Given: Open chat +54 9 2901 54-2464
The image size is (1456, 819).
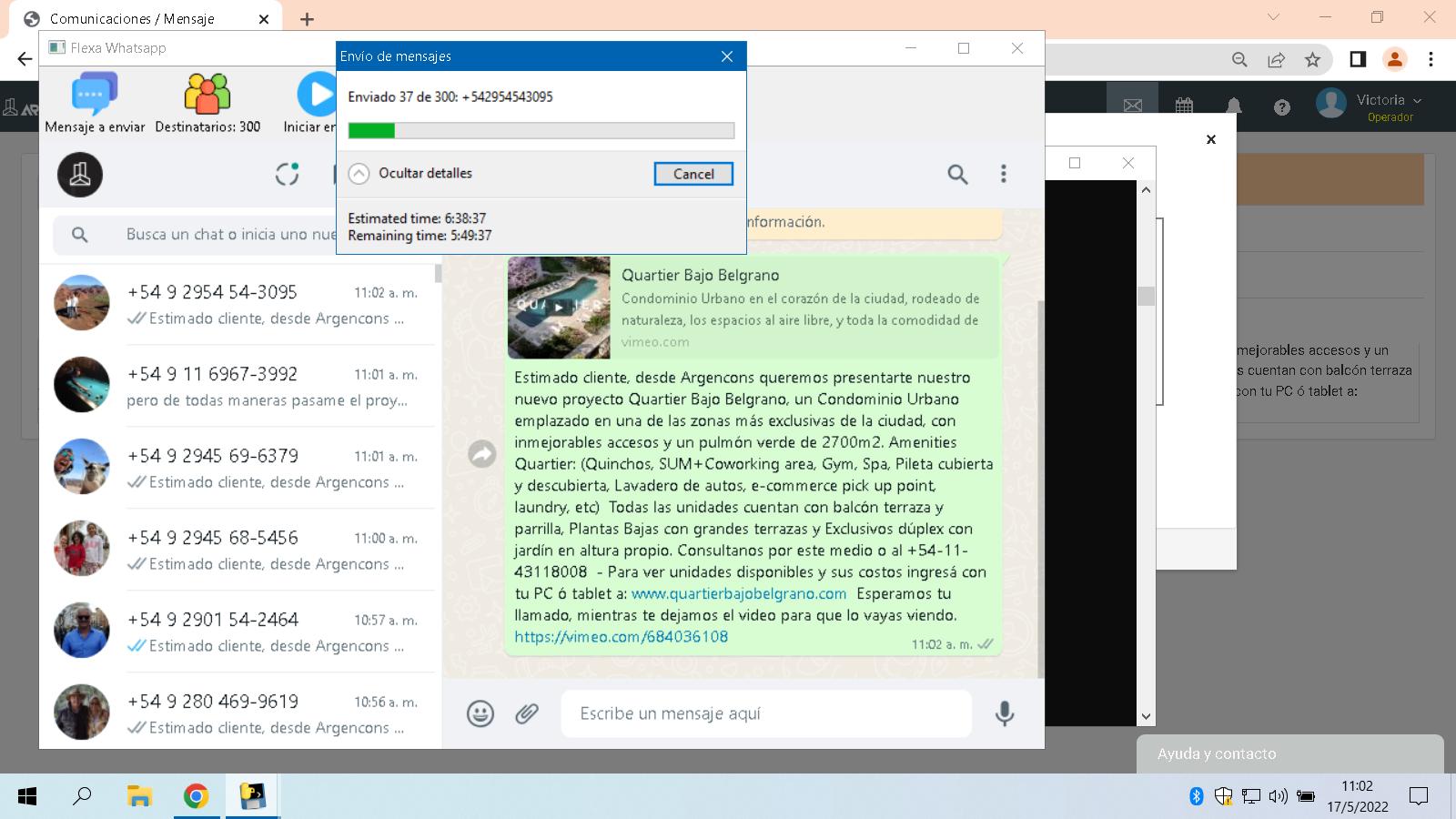Looking at the screenshot, I should tap(240, 632).
